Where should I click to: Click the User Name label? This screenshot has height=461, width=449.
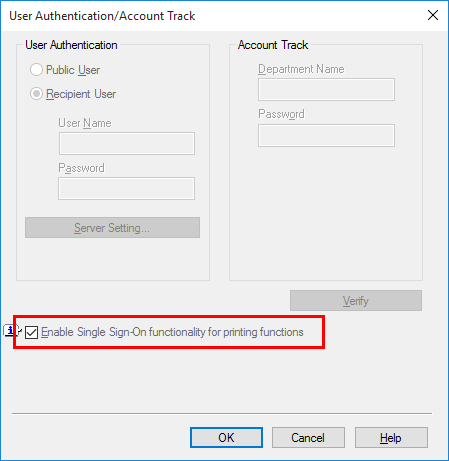(x=85, y=123)
